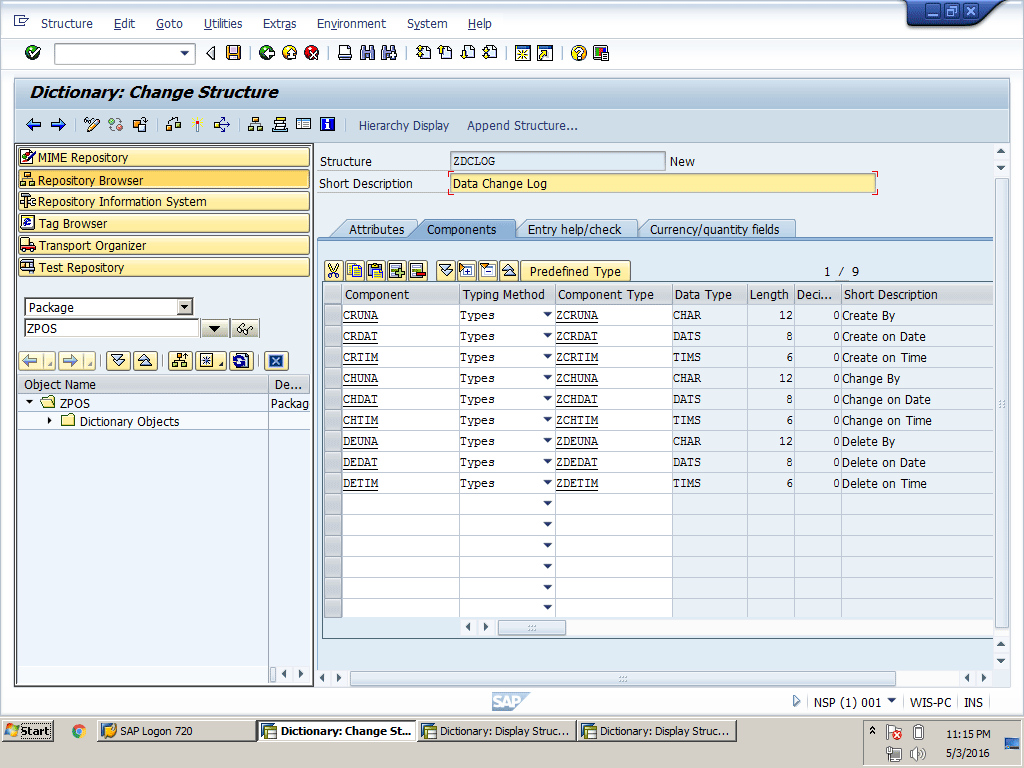The image size is (1024, 768).
Task: Click the Activate matchstick icon
Action: click(198, 125)
